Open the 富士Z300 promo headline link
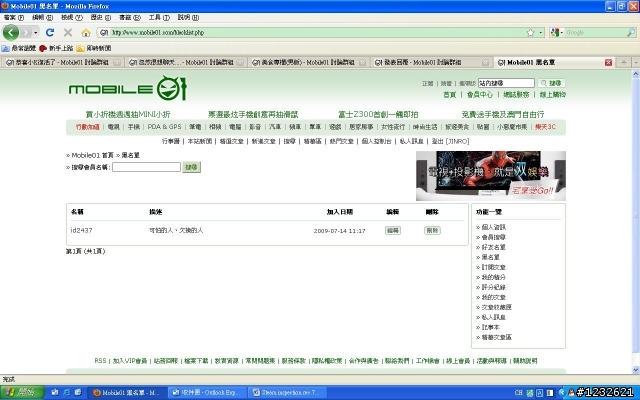 pos(378,115)
